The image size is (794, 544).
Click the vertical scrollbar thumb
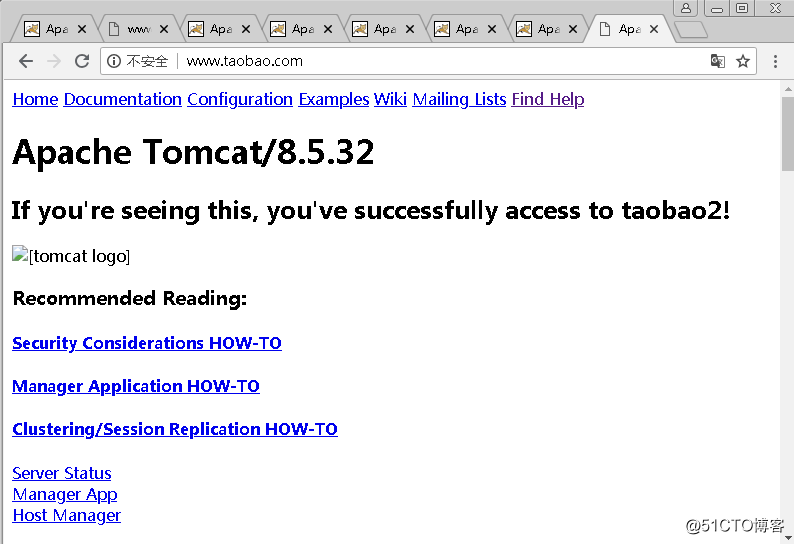(x=788, y=134)
